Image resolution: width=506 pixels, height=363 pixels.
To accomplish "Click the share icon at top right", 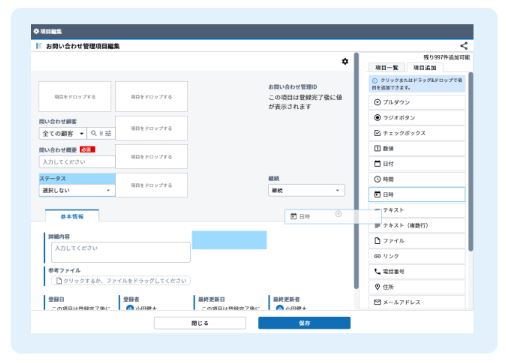I will click(x=464, y=46).
